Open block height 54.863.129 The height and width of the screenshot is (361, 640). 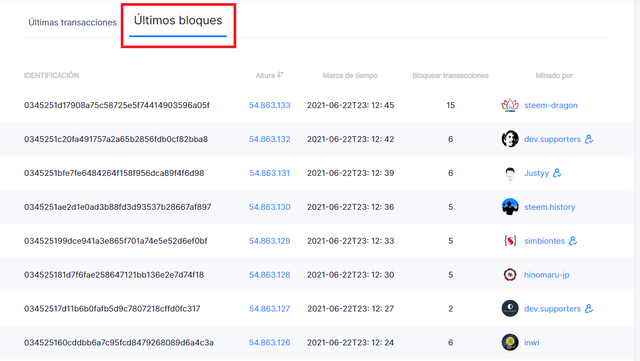click(x=270, y=241)
